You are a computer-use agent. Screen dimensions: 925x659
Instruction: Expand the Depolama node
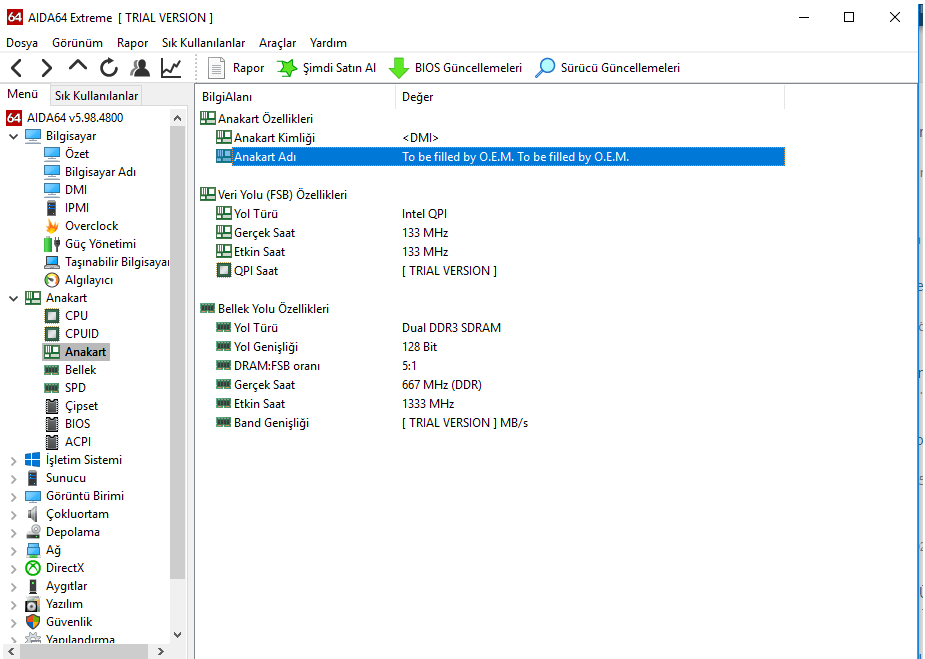[14, 533]
